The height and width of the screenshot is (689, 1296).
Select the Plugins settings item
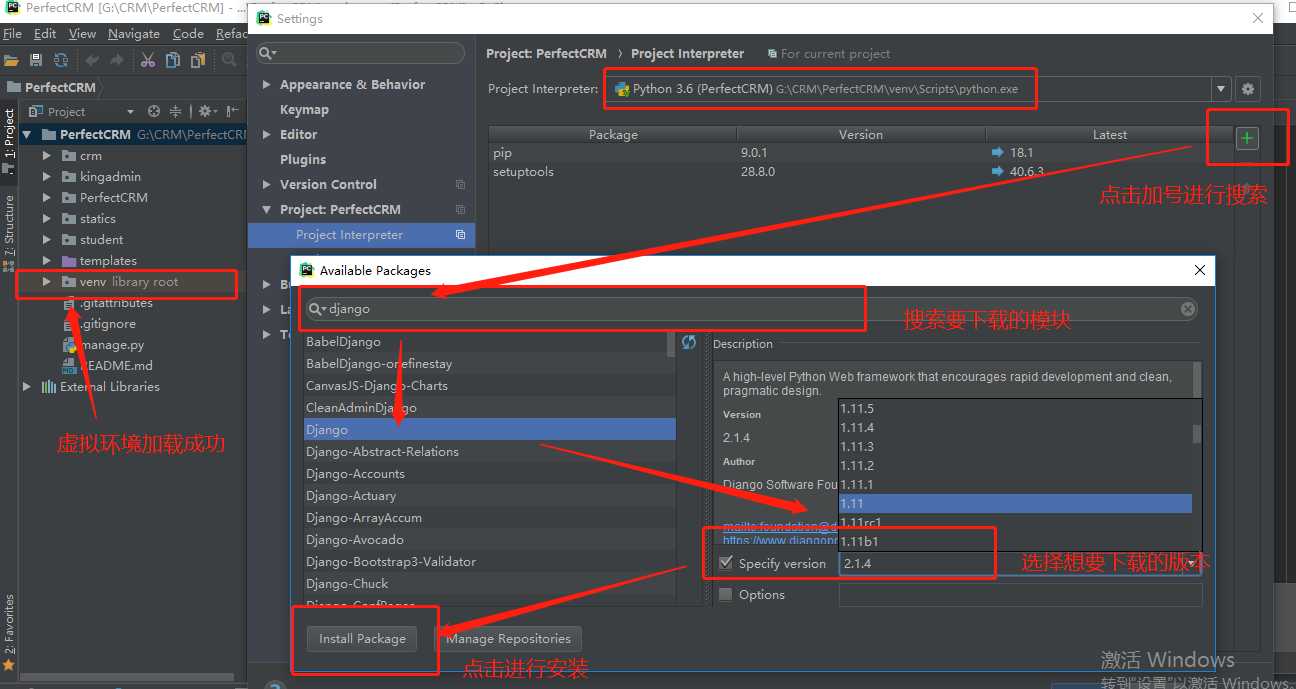point(303,159)
